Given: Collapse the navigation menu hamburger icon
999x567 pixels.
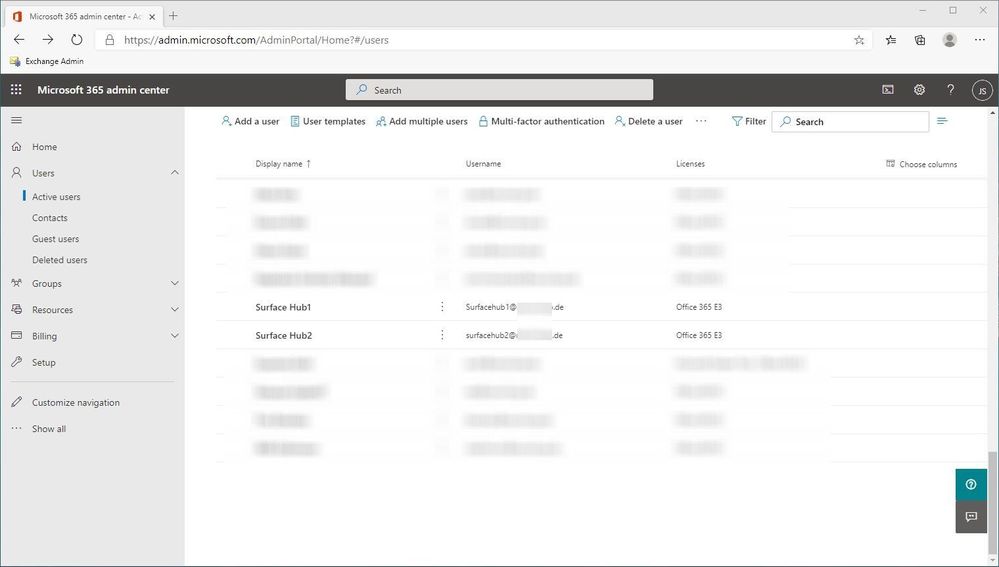Looking at the screenshot, I should point(17,120).
